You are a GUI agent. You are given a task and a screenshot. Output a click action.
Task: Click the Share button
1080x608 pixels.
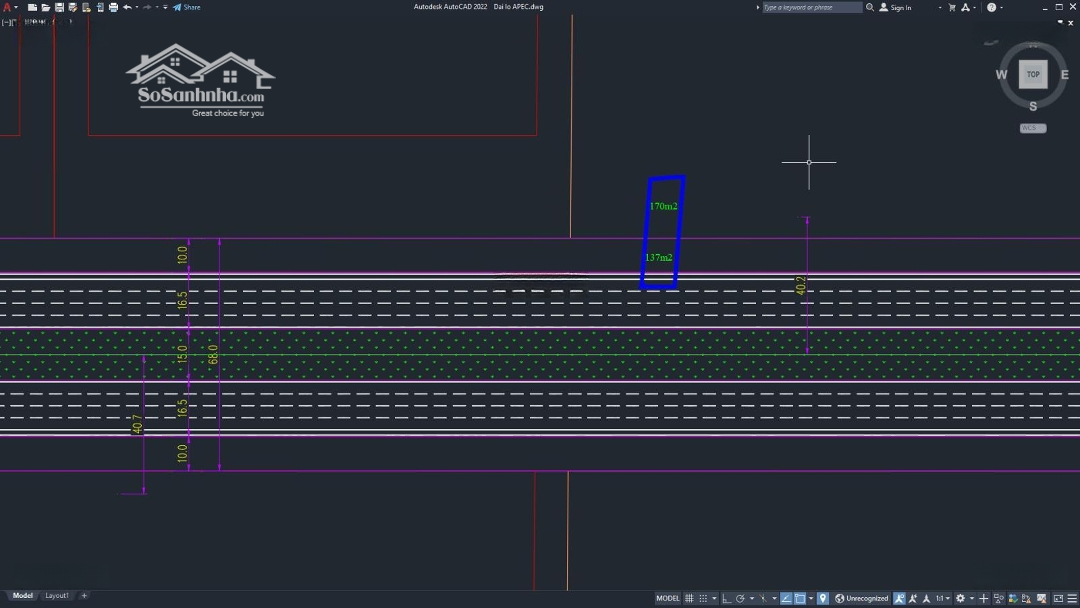coord(187,7)
